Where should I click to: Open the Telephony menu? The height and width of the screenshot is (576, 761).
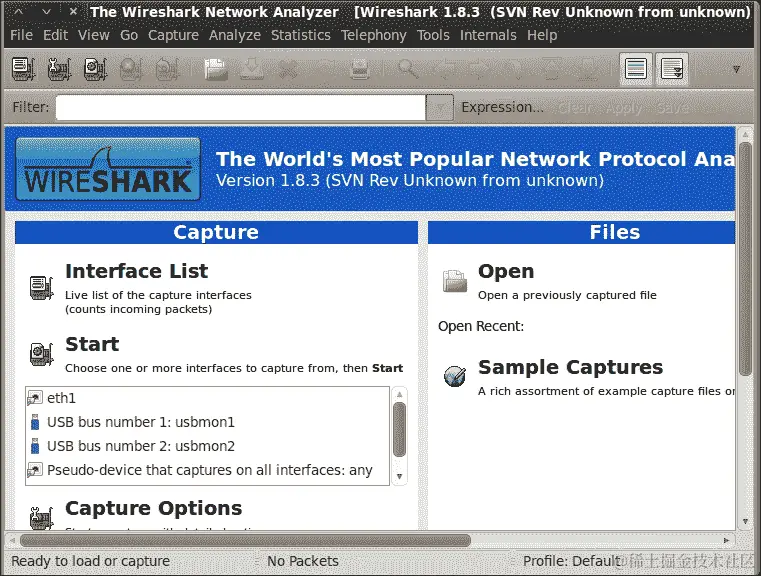coord(374,35)
